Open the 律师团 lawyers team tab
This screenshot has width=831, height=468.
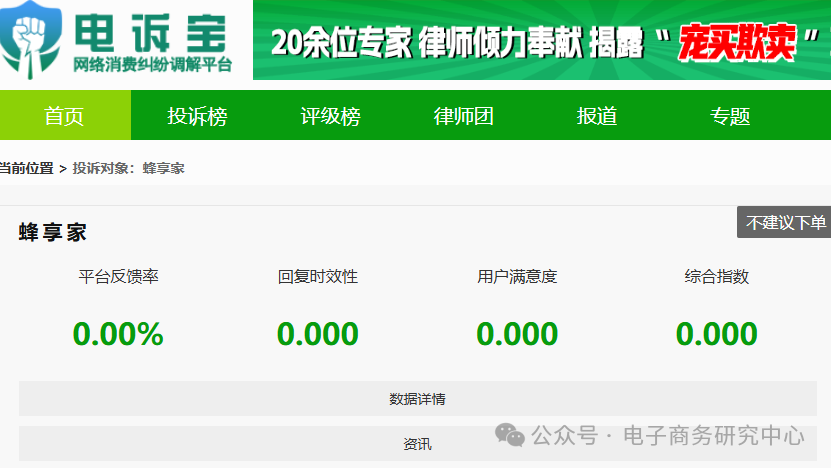(x=463, y=115)
